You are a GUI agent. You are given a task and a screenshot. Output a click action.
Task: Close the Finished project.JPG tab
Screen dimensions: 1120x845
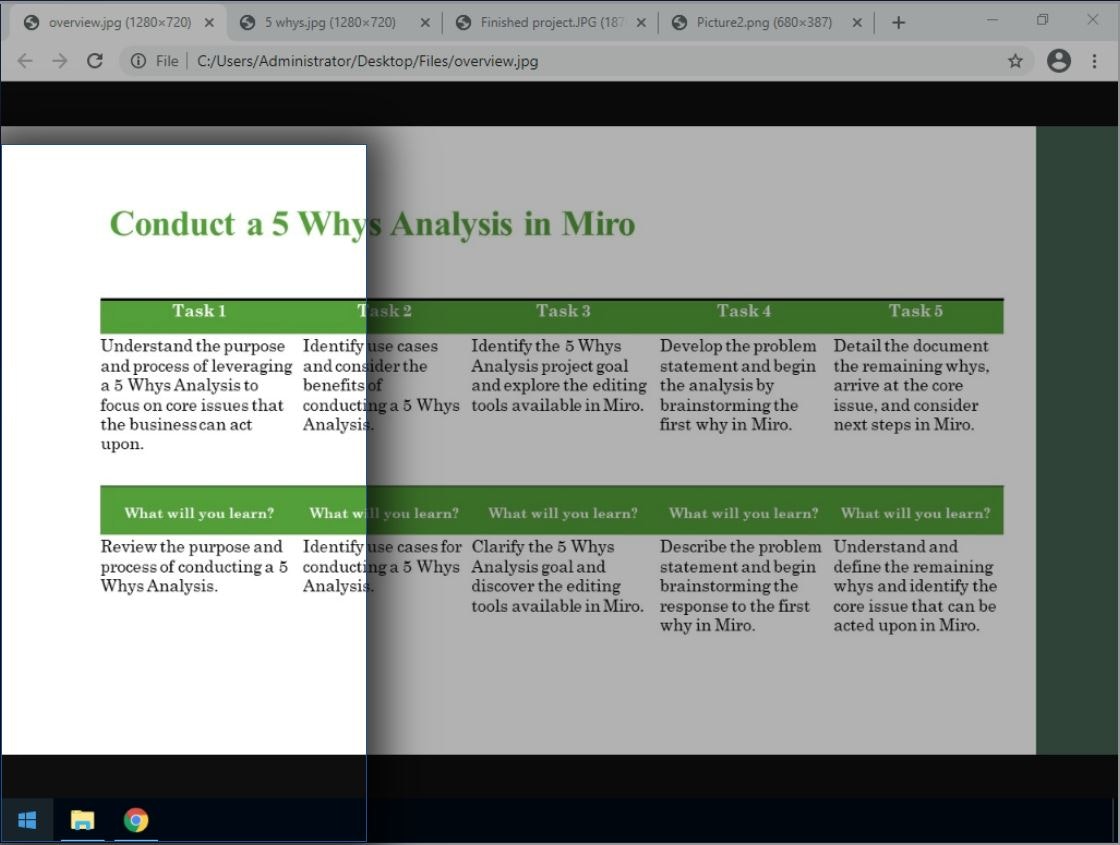[641, 23]
